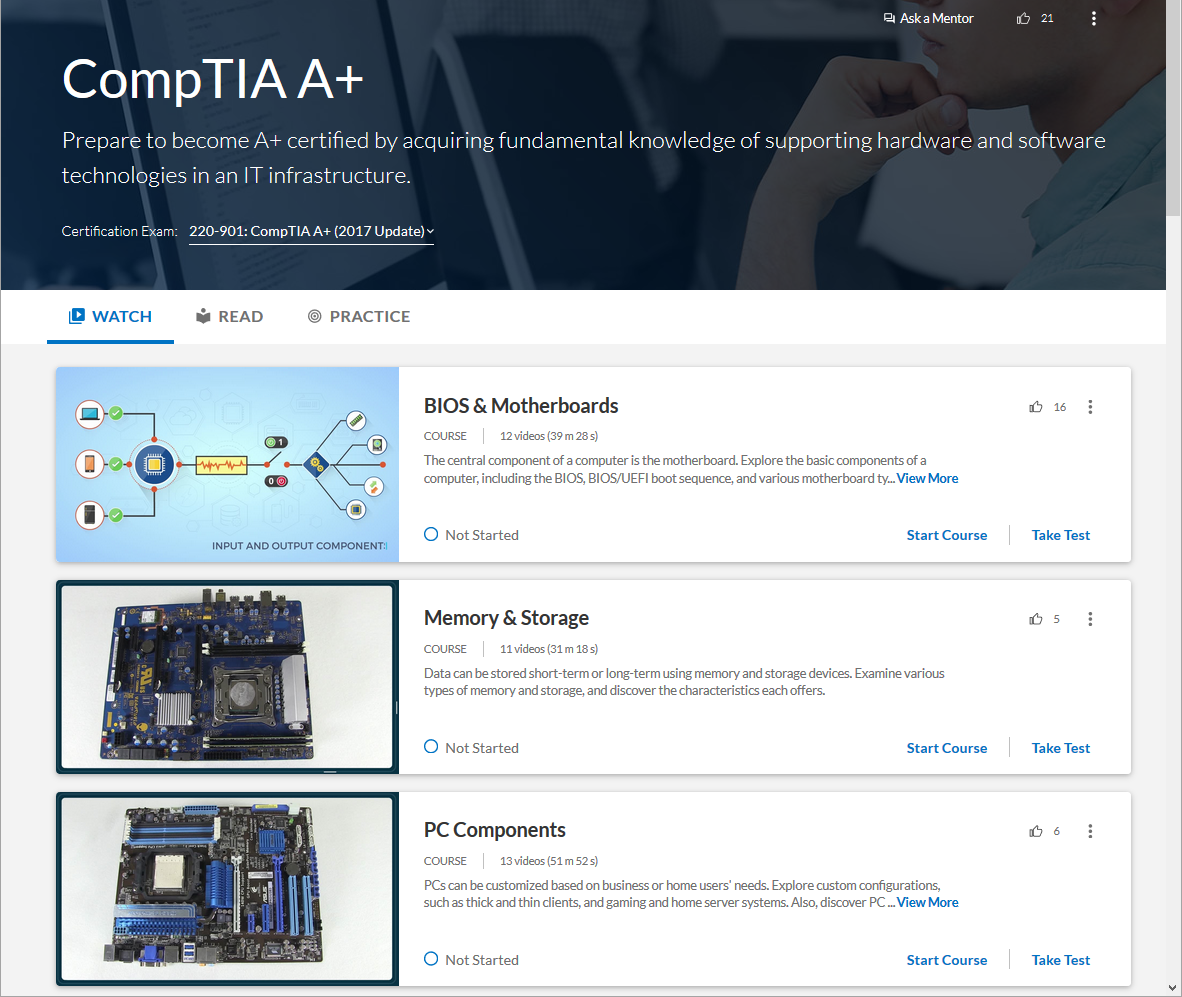Click the PC Components motherboard thumbnail
This screenshot has width=1182, height=997.
[228, 889]
